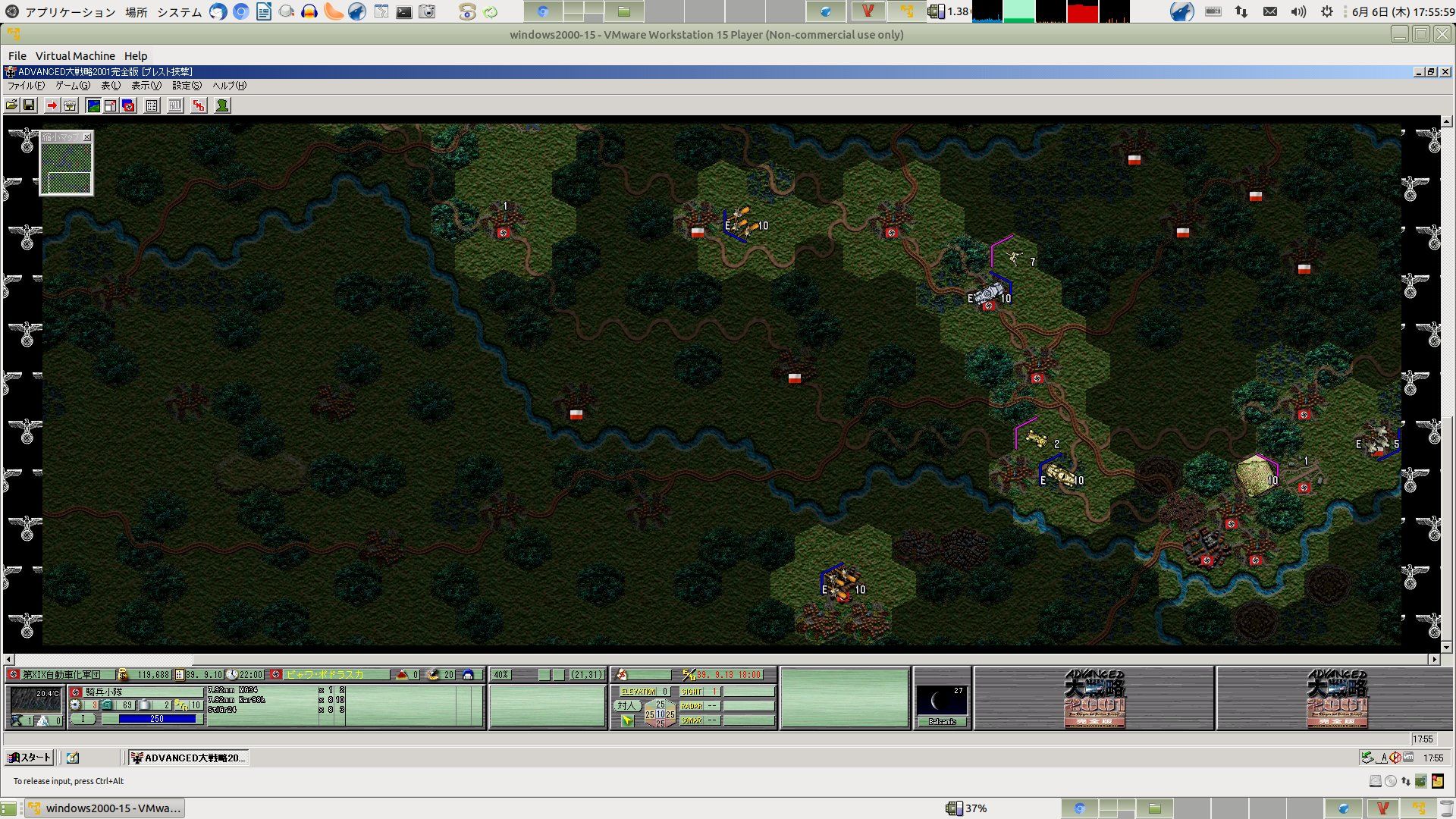This screenshot has width=1456, height=819.
Task: Click the red arrow toolbar icon
Action: (x=52, y=105)
